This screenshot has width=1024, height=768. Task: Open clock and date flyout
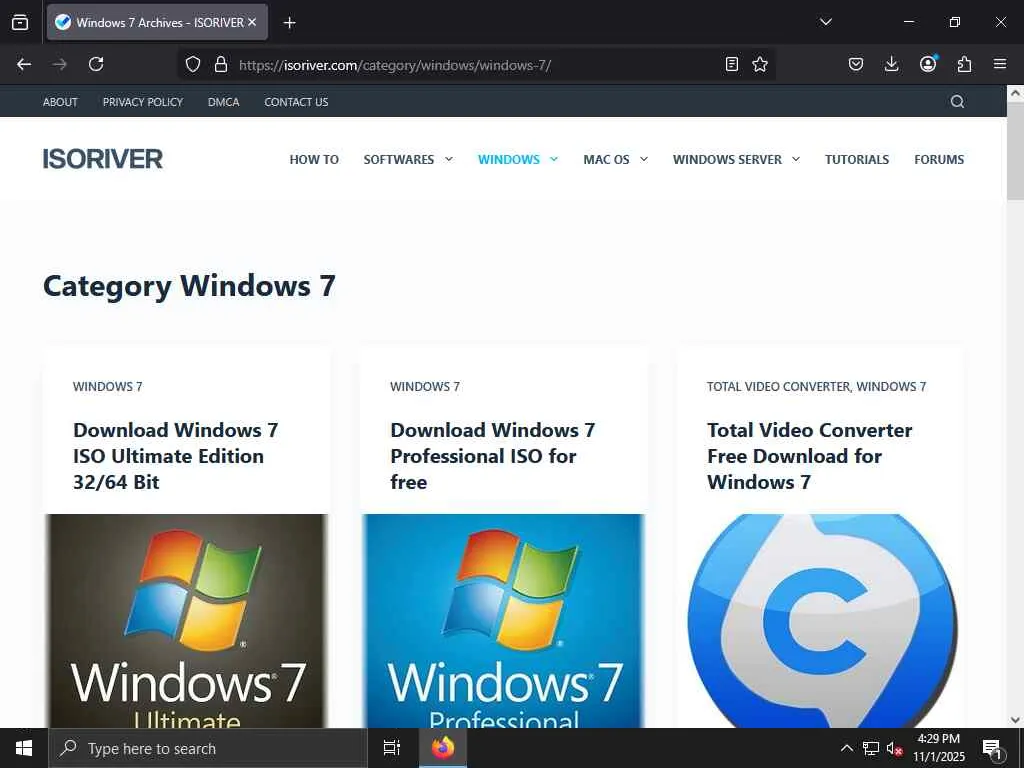point(938,748)
